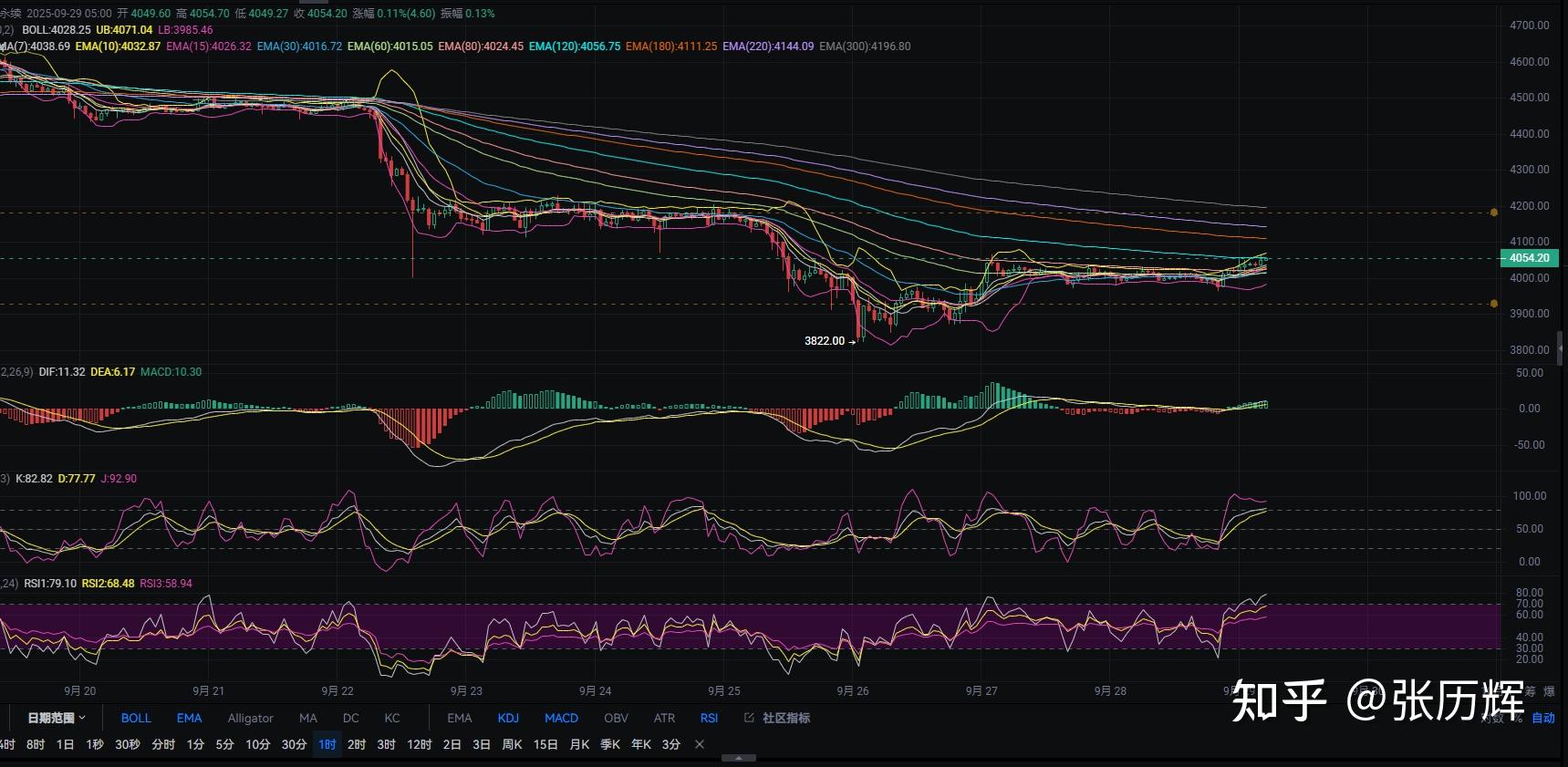This screenshot has height=767, width=1568.
Task: Open the 社区指标 community indicators link
Action: click(x=785, y=718)
